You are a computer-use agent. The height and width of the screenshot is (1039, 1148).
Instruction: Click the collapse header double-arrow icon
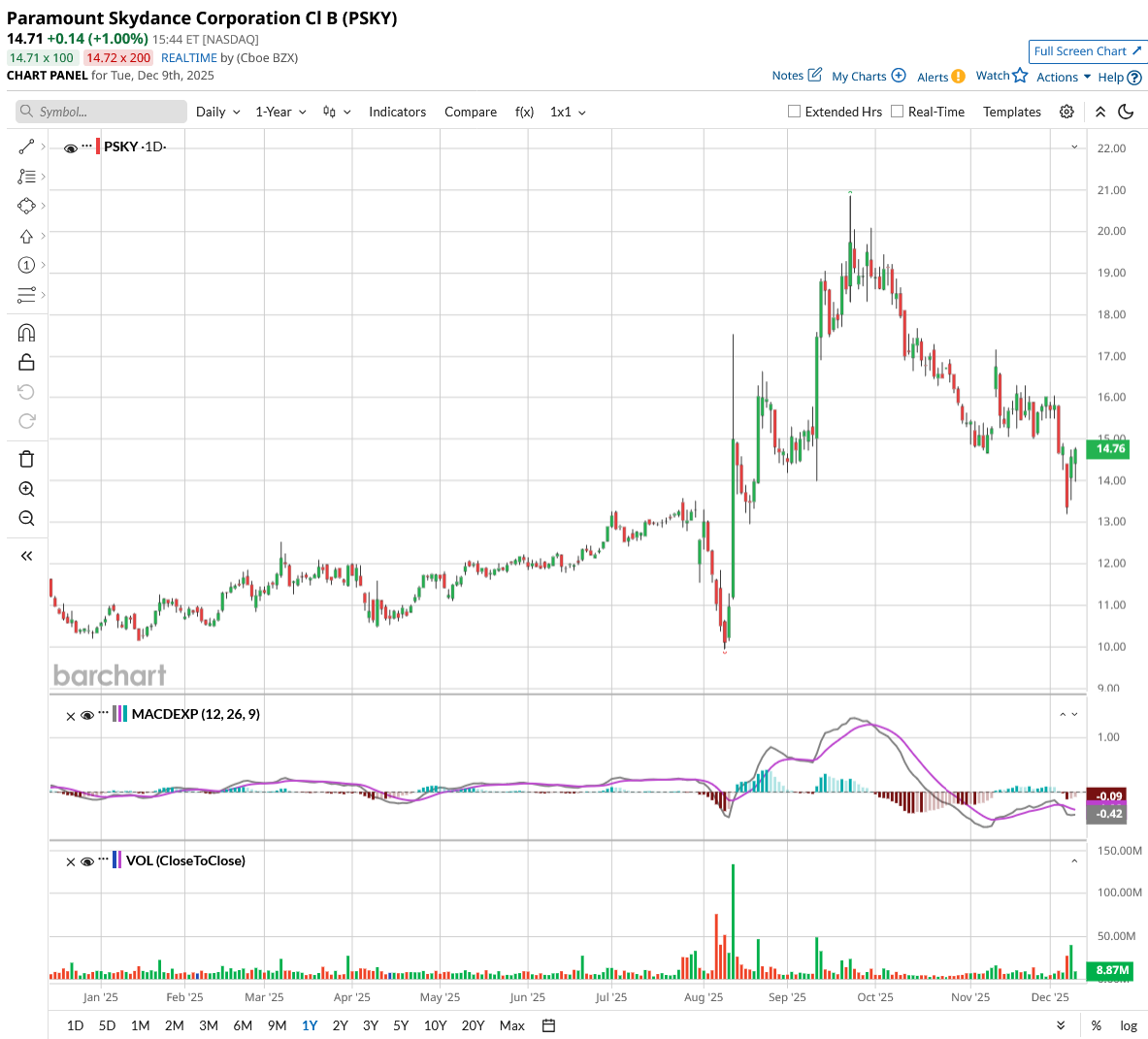(1100, 112)
